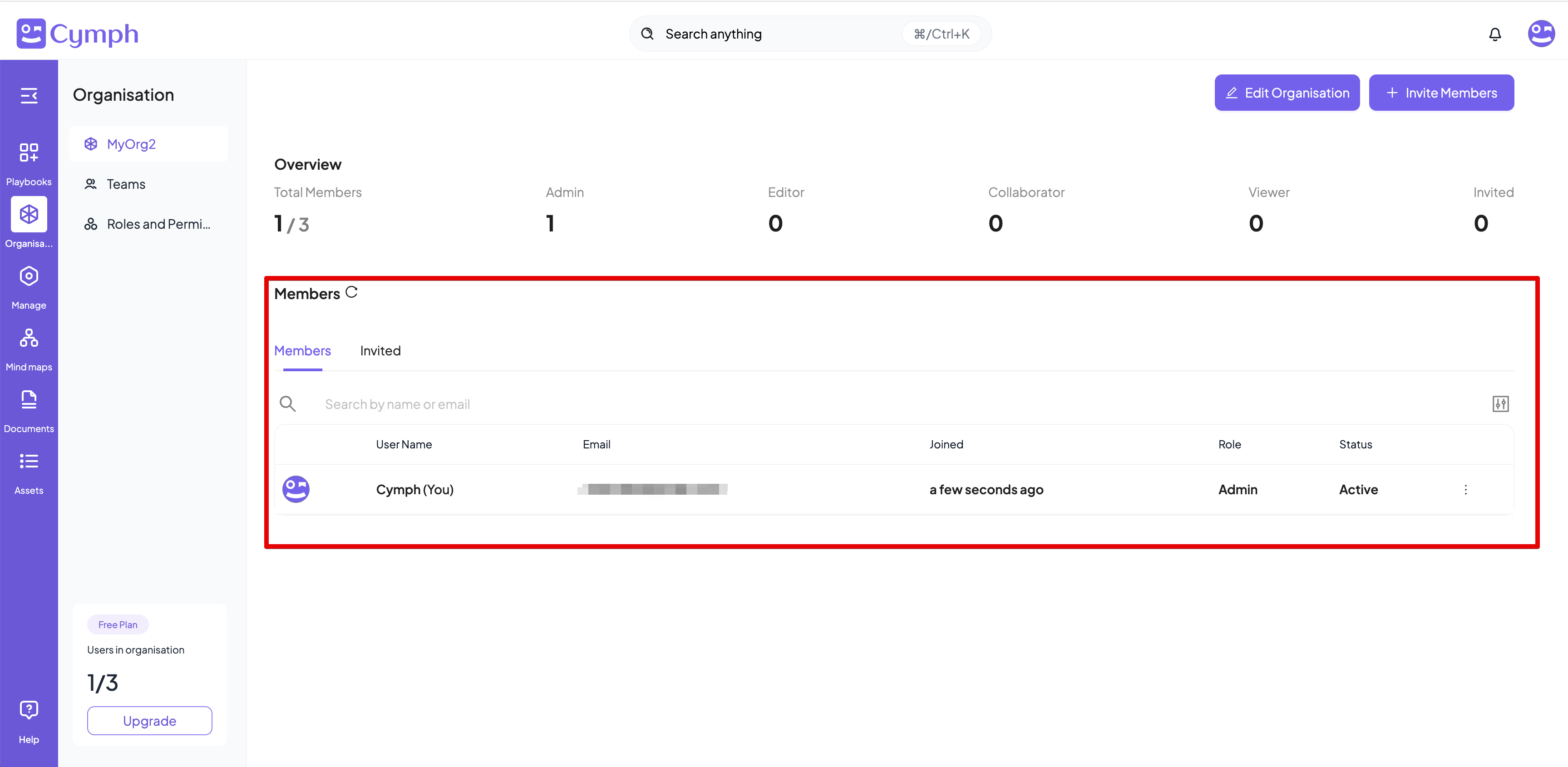Open the user profile avatar menu
The image size is (1568, 767).
click(x=1541, y=34)
